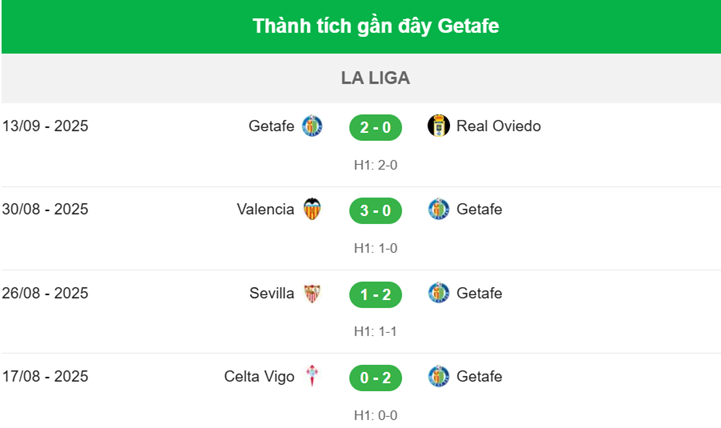Select the LA LIGA section header

point(375,78)
